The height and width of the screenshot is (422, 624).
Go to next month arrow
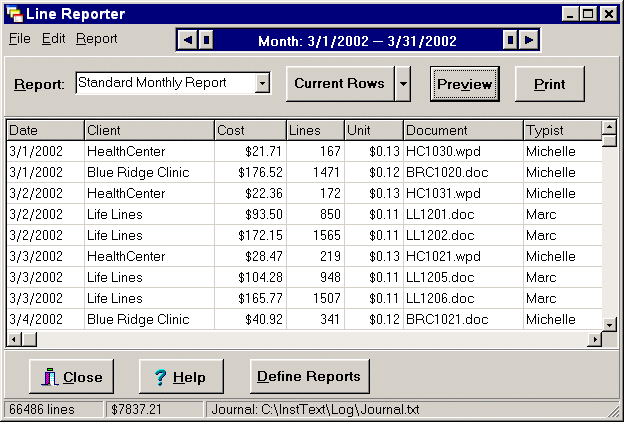click(530, 40)
